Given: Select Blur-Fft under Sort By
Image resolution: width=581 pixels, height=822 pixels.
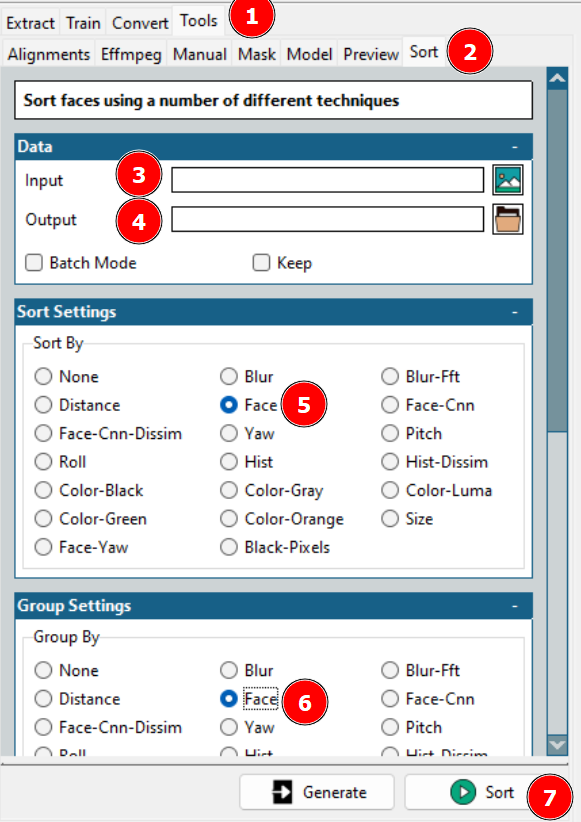Looking at the screenshot, I should tap(390, 376).
